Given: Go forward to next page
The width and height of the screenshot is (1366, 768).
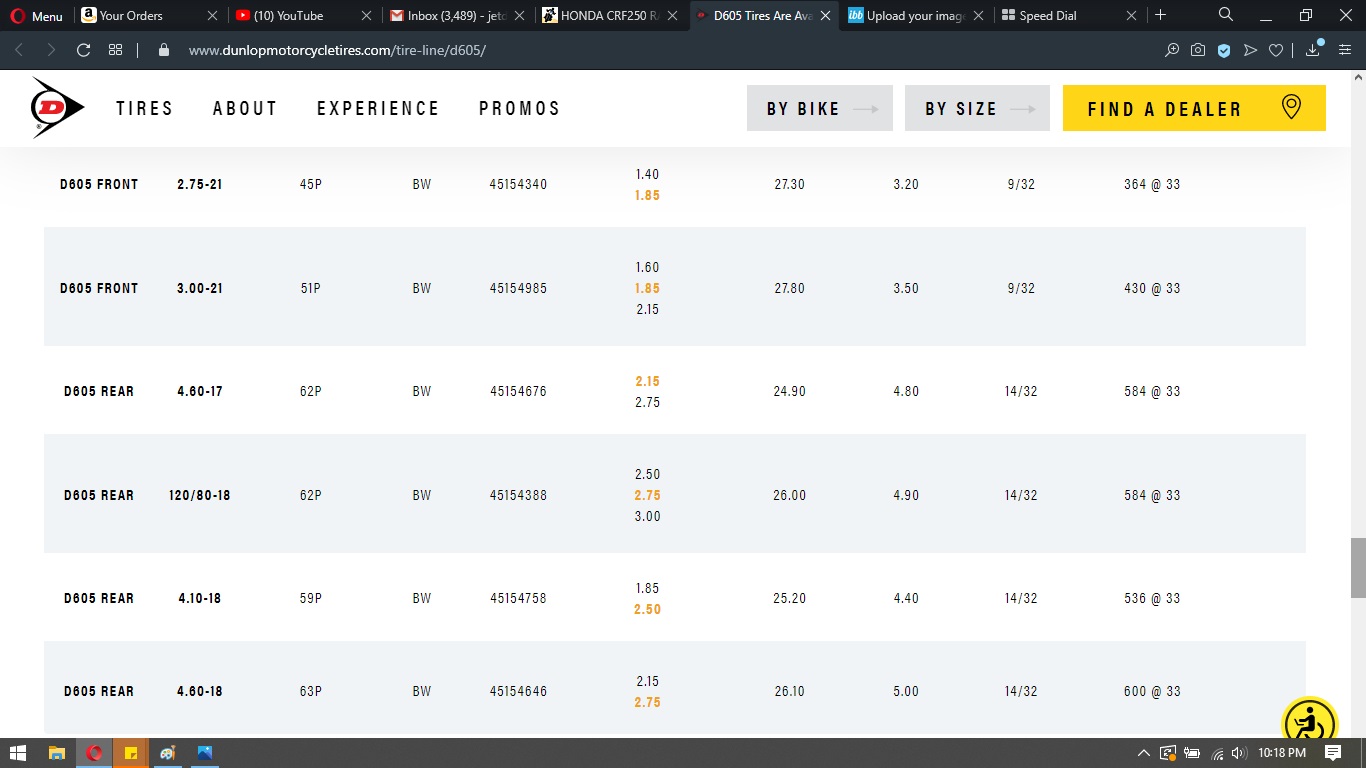Looking at the screenshot, I should pyautogui.click(x=51, y=50).
